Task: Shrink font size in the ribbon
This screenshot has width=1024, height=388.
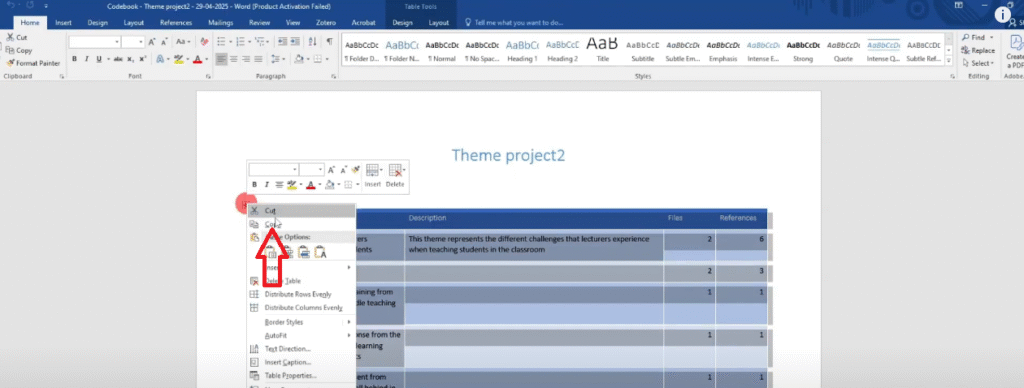Action: point(164,42)
